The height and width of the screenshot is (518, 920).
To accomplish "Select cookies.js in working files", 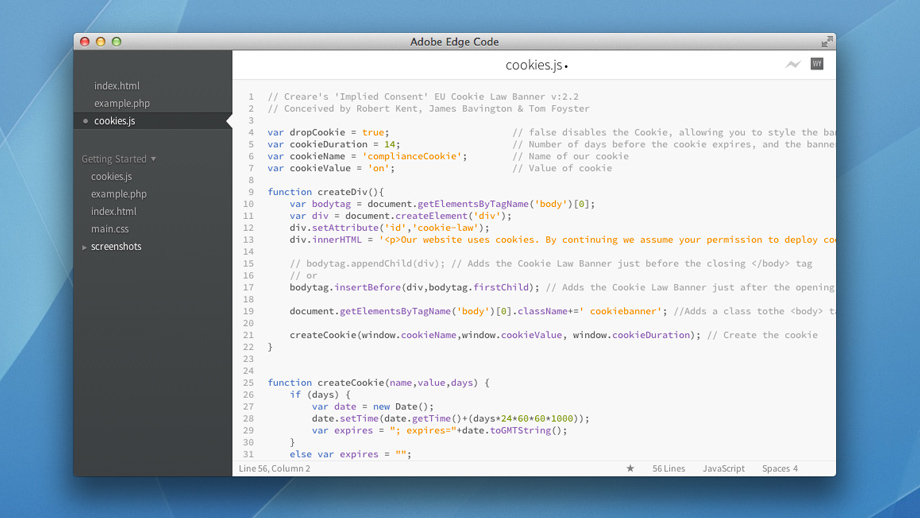I will pyautogui.click(x=114, y=121).
